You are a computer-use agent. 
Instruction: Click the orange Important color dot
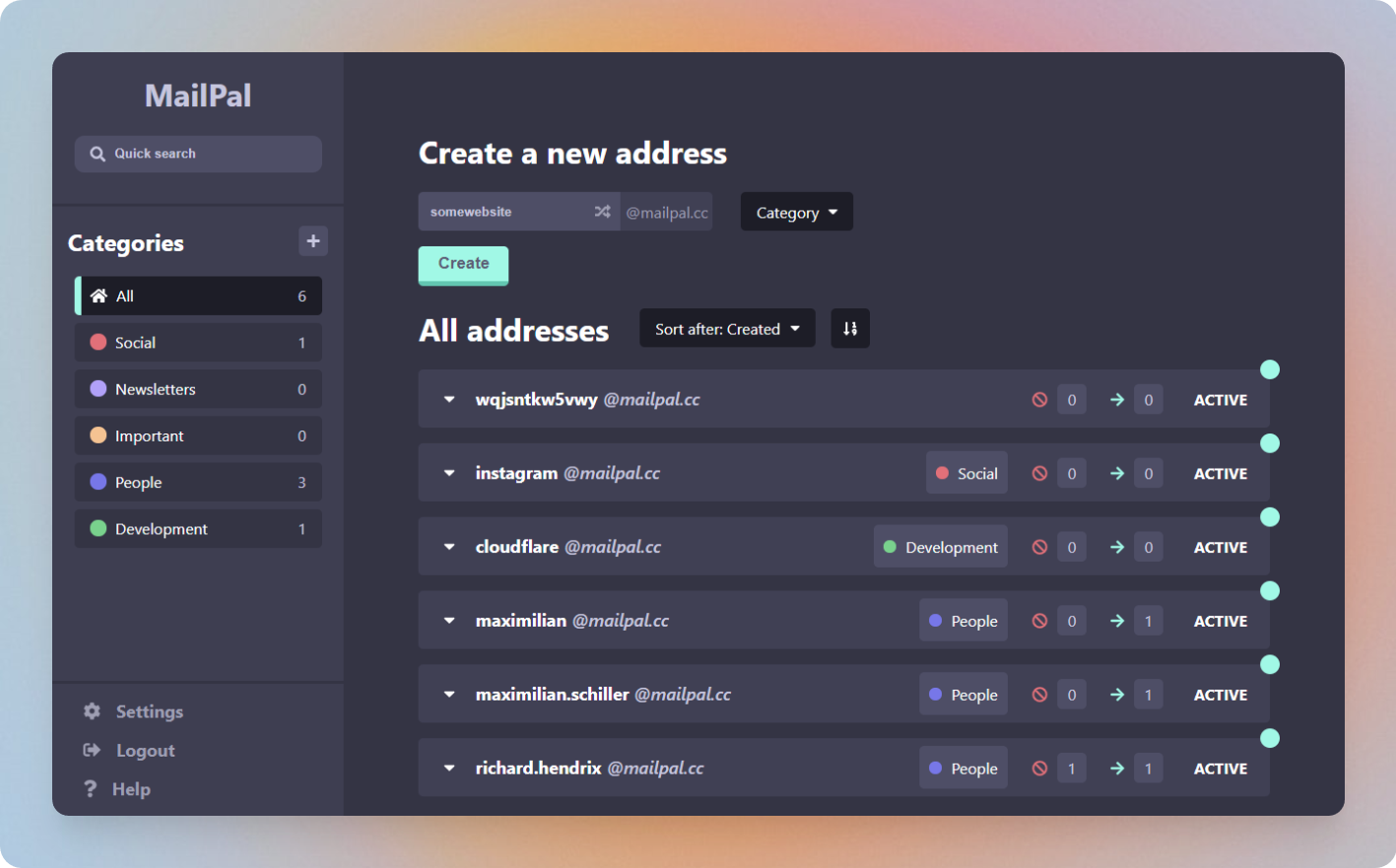point(99,435)
